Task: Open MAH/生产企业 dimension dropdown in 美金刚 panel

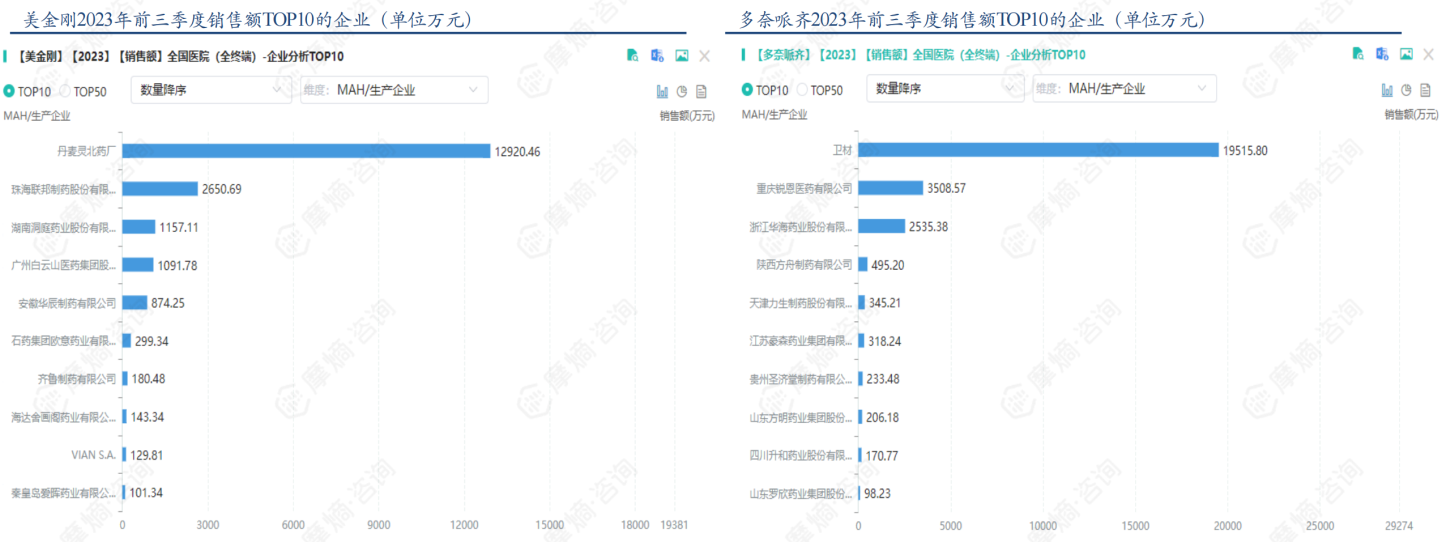Action: pyautogui.click(x=394, y=90)
